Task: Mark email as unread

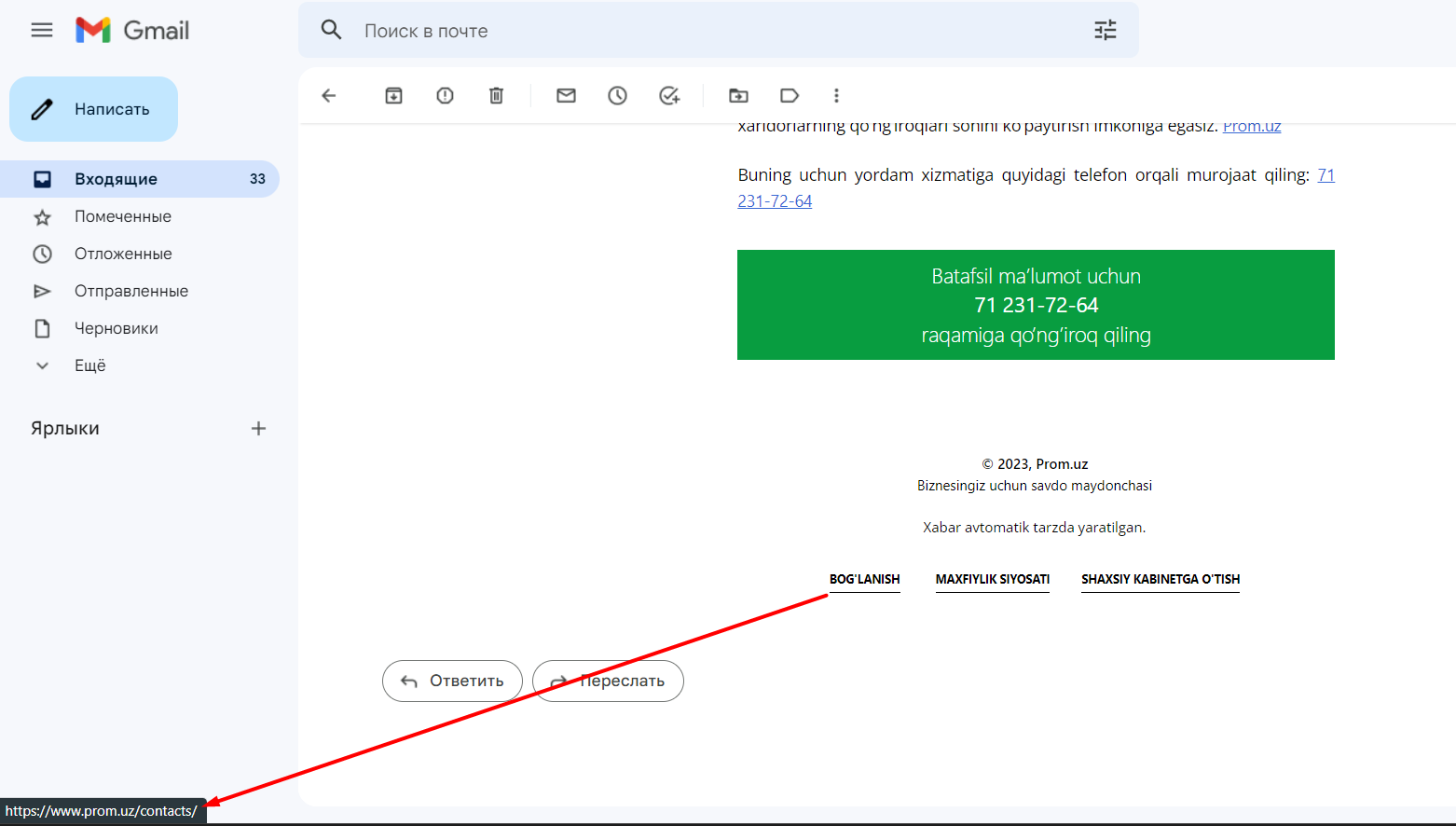Action: click(566, 95)
